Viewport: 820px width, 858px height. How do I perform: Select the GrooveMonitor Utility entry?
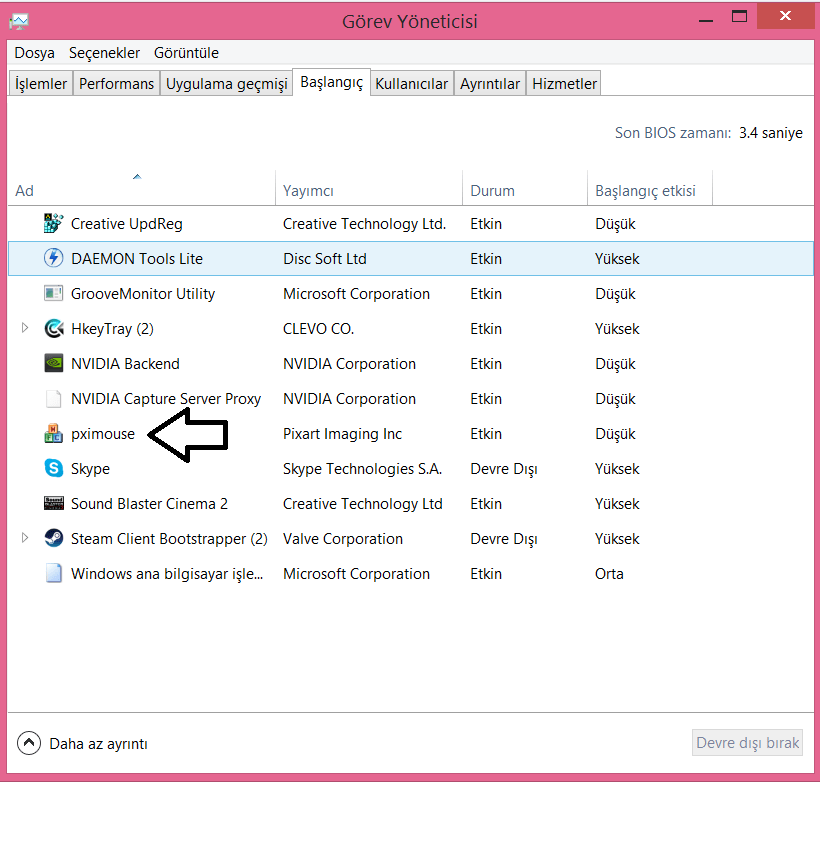[x=143, y=294]
